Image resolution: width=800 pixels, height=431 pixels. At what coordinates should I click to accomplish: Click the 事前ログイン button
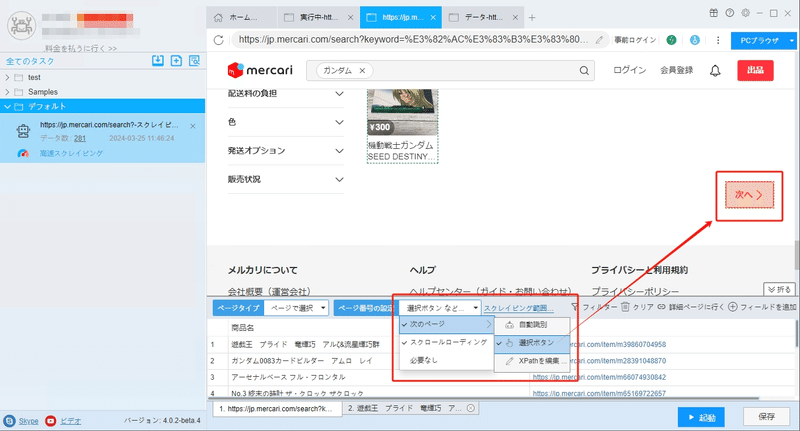click(635, 40)
